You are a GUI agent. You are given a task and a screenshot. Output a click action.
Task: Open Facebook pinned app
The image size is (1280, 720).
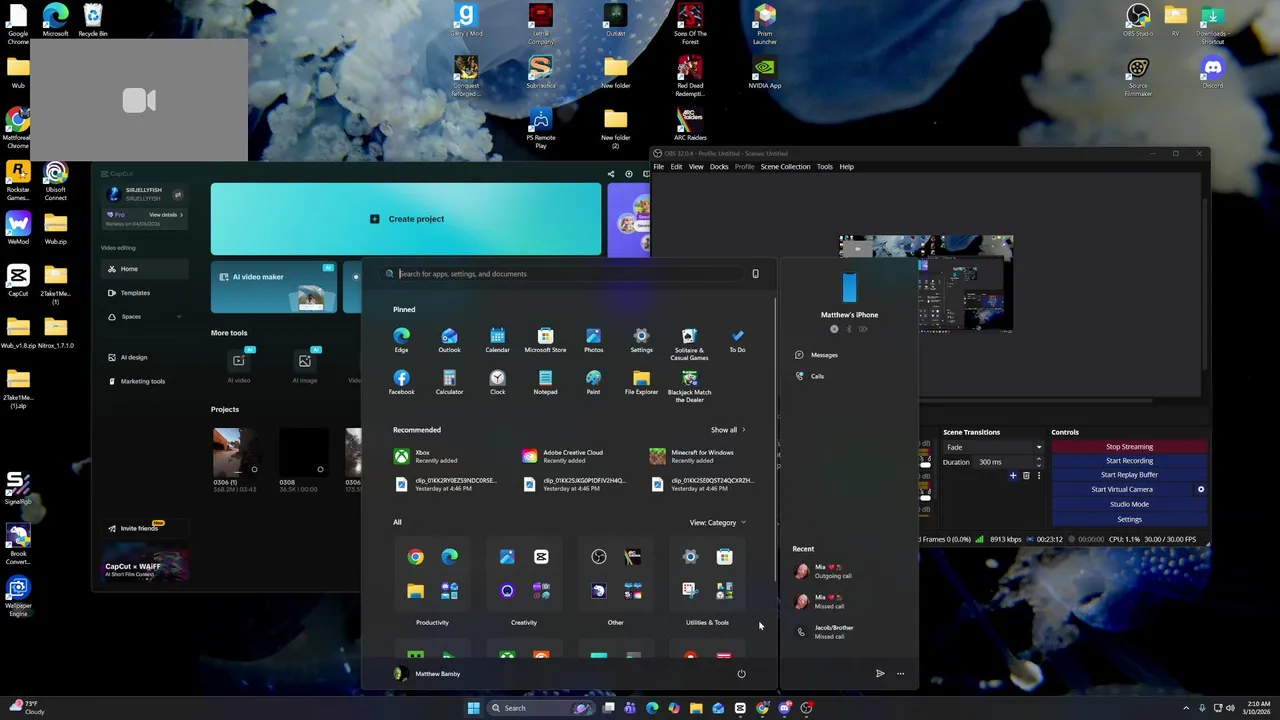[401, 382]
